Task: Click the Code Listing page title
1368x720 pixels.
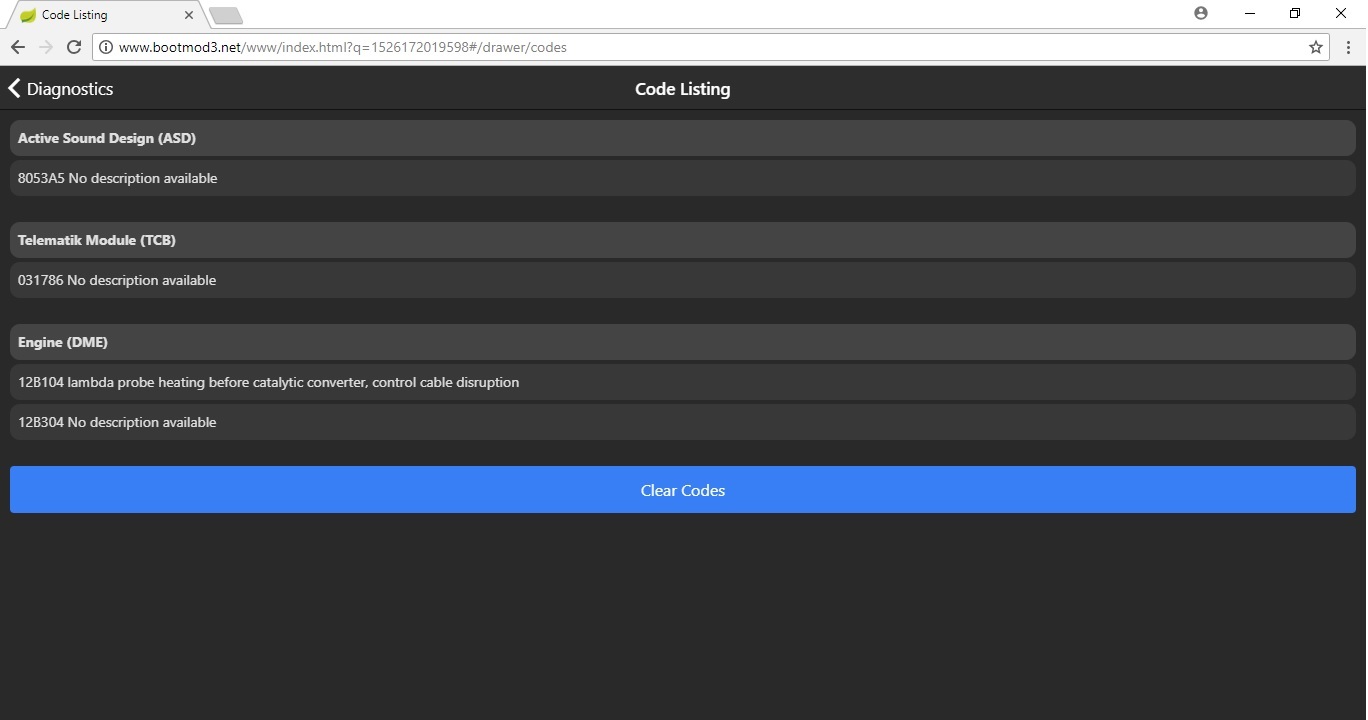Action: (x=683, y=89)
